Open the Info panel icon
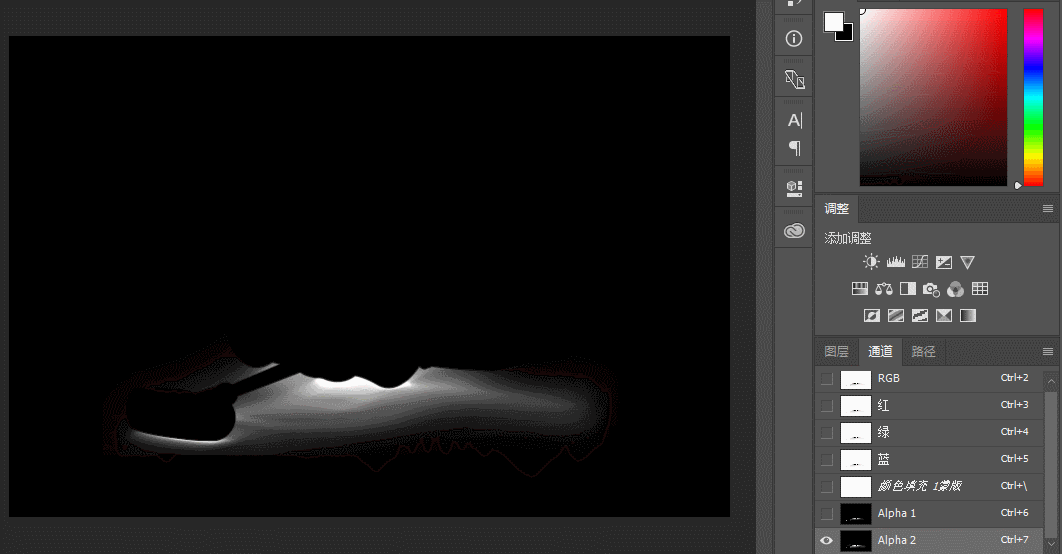1062x554 pixels. [x=794, y=39]
